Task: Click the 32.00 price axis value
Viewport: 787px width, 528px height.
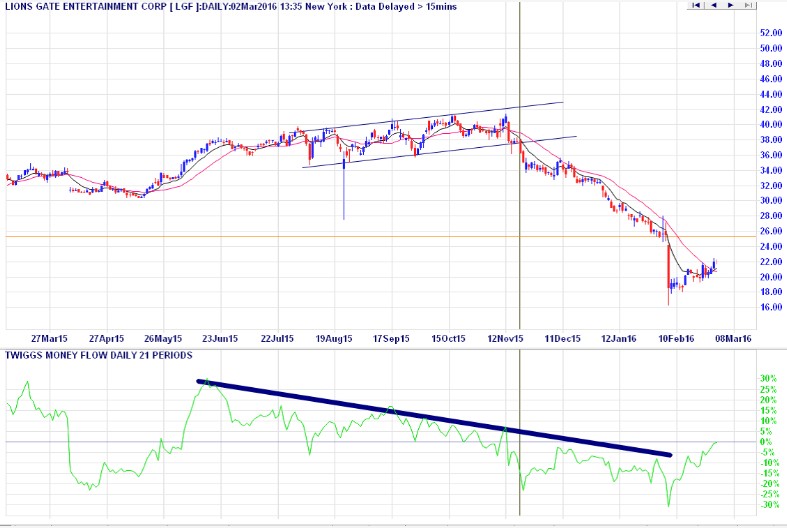Action: click(x=771, y=185)
